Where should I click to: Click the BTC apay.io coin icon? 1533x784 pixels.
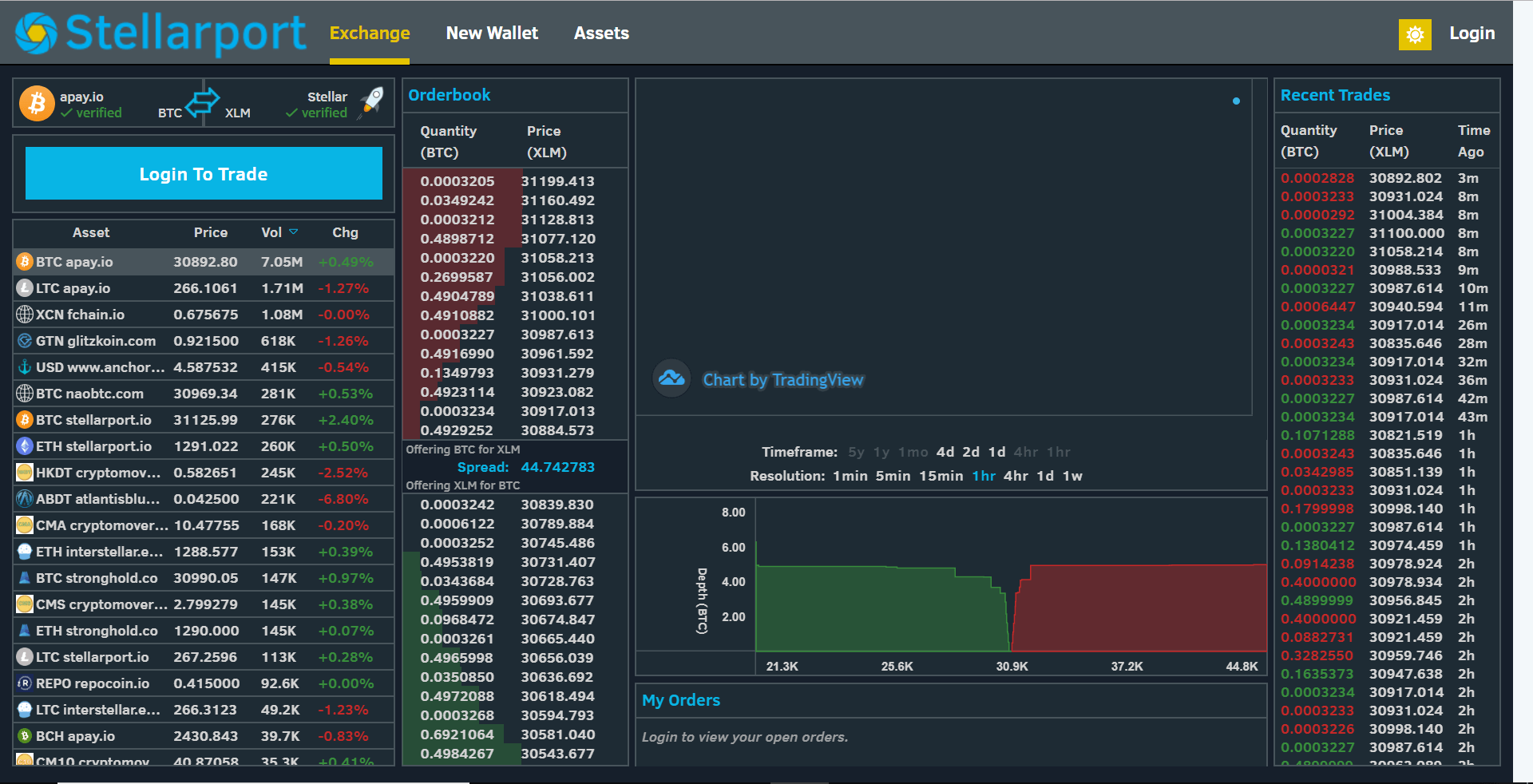click(25, 262)
